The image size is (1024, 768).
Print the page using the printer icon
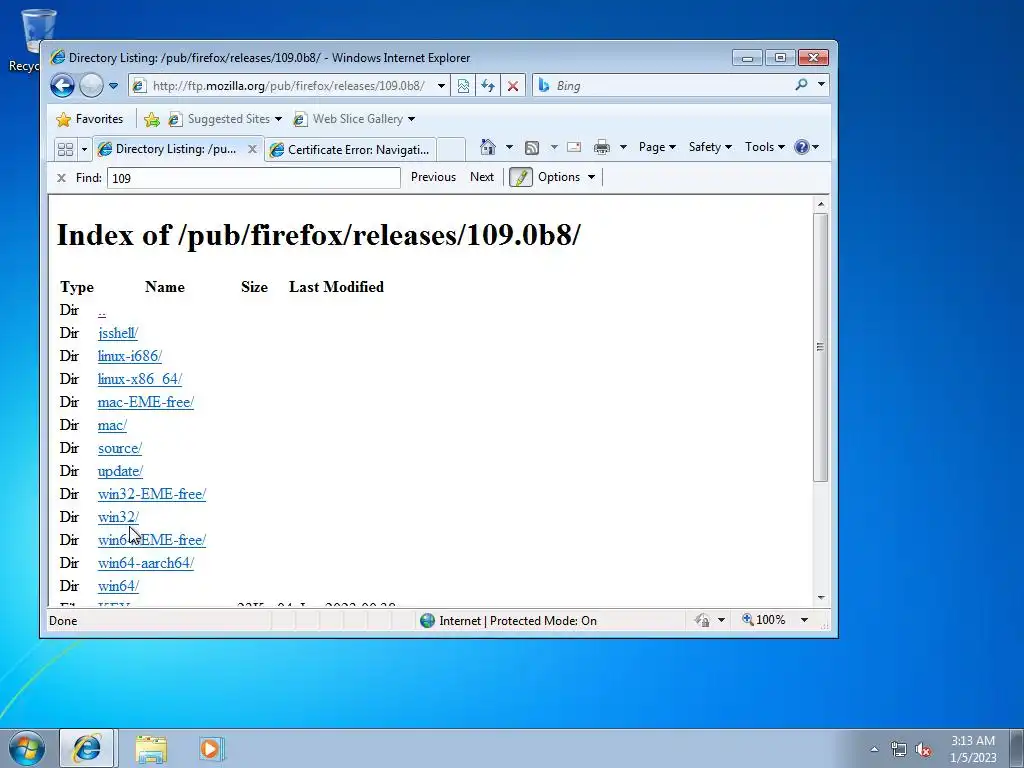click(601, 147)
